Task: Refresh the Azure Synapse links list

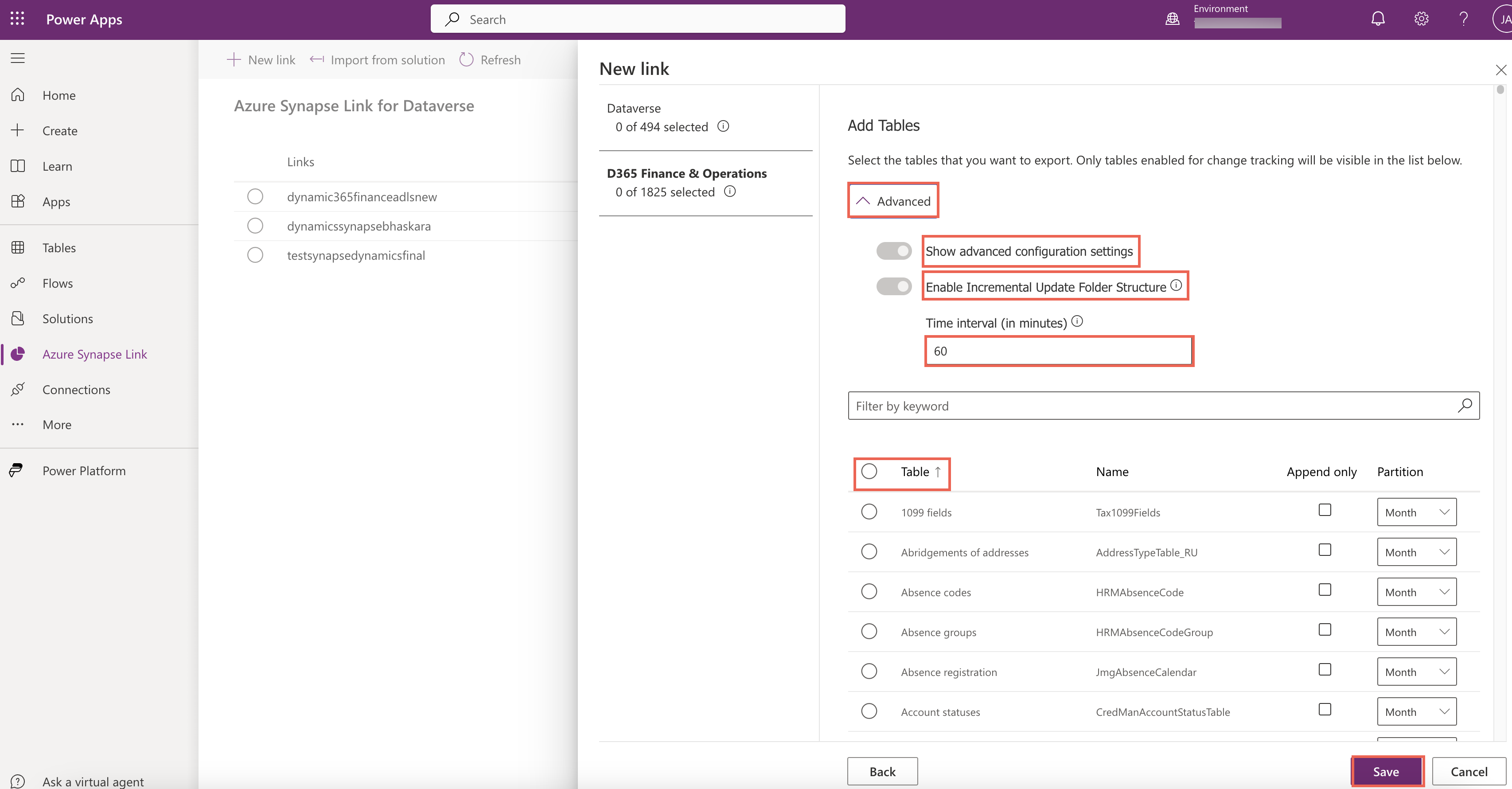Action: [490, 60]
